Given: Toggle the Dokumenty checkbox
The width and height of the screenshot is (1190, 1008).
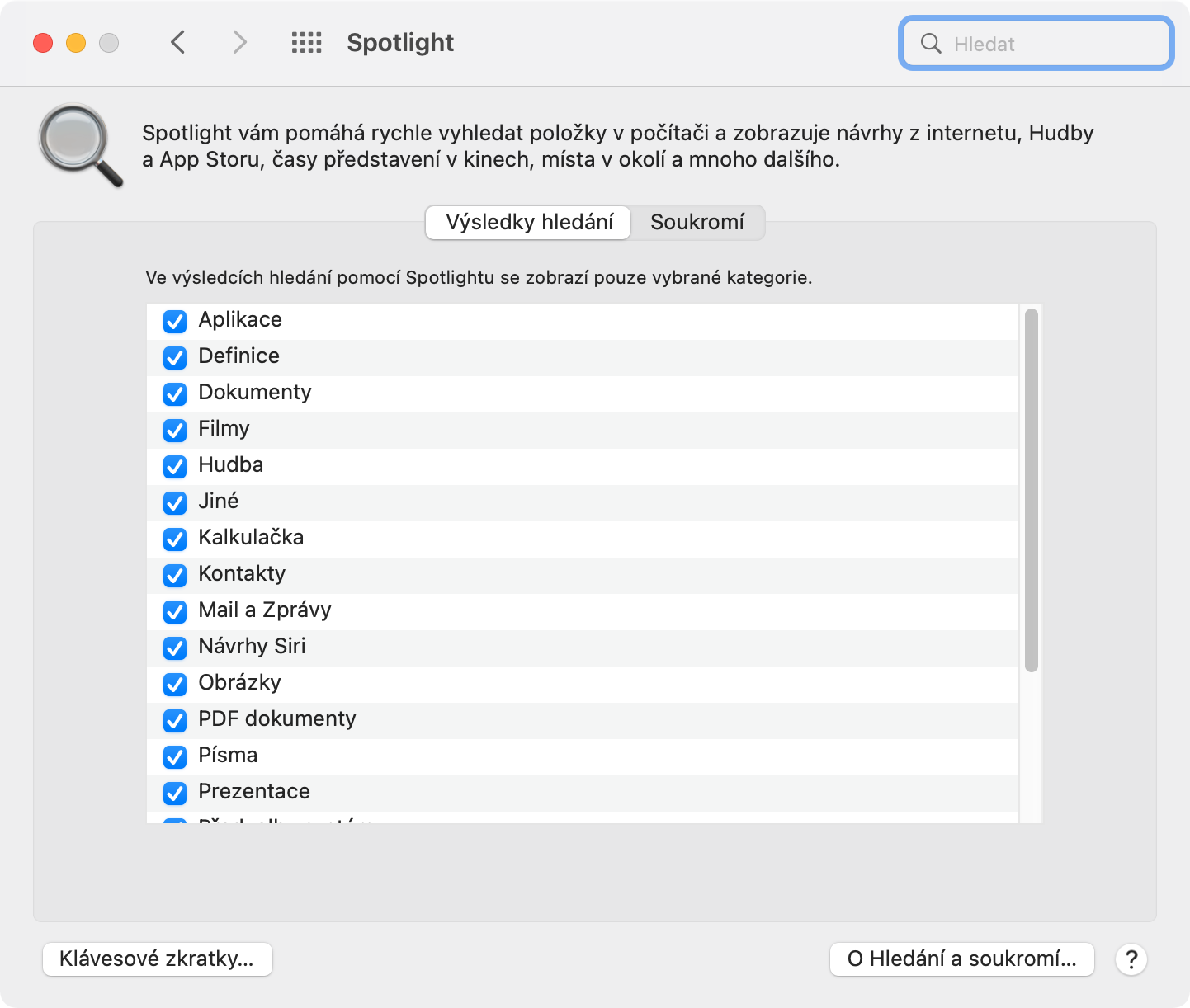Looking at the screenshot, I should 175,393.
